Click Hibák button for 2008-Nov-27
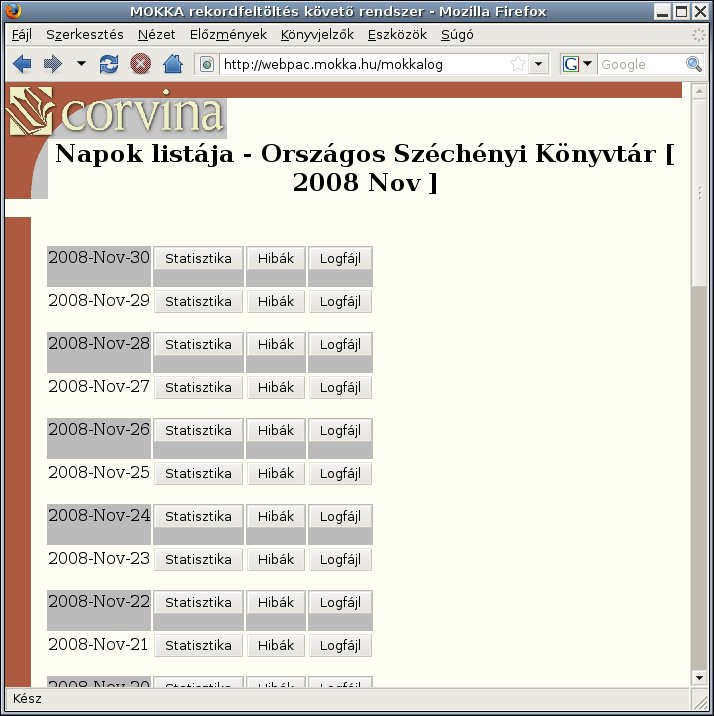Viewport: 714px width, 716px height. (276, 388)
